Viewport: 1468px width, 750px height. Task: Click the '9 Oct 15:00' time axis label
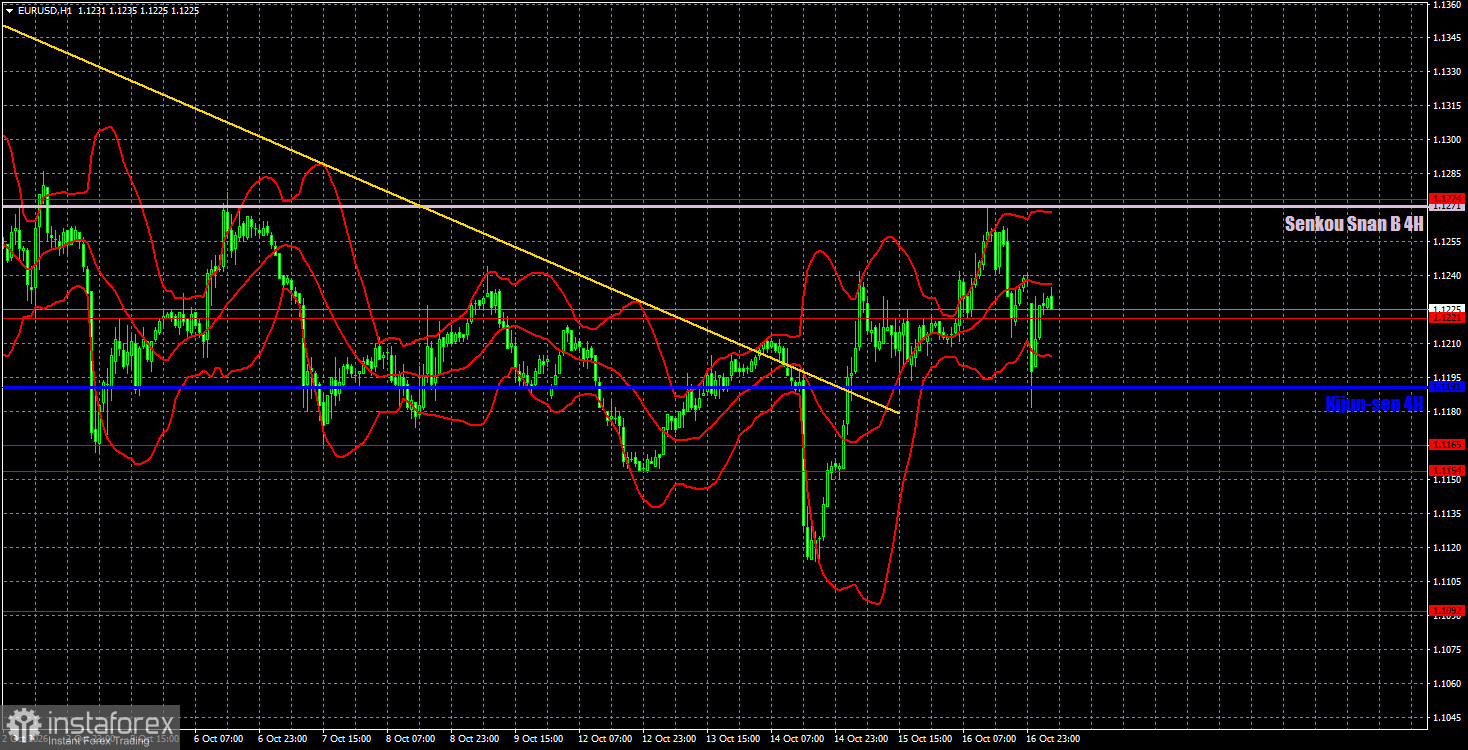pos(538,739)
